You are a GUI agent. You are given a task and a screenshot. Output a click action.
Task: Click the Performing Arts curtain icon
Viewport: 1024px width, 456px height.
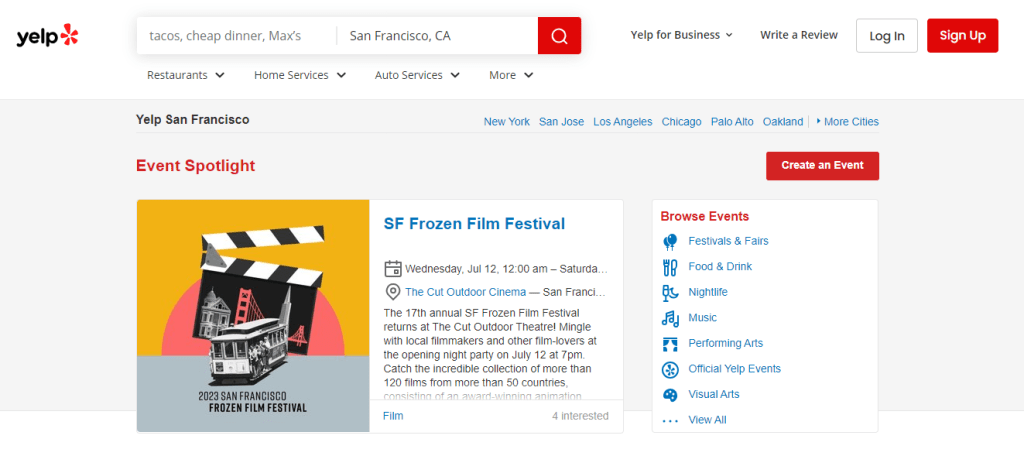point(670,344)
